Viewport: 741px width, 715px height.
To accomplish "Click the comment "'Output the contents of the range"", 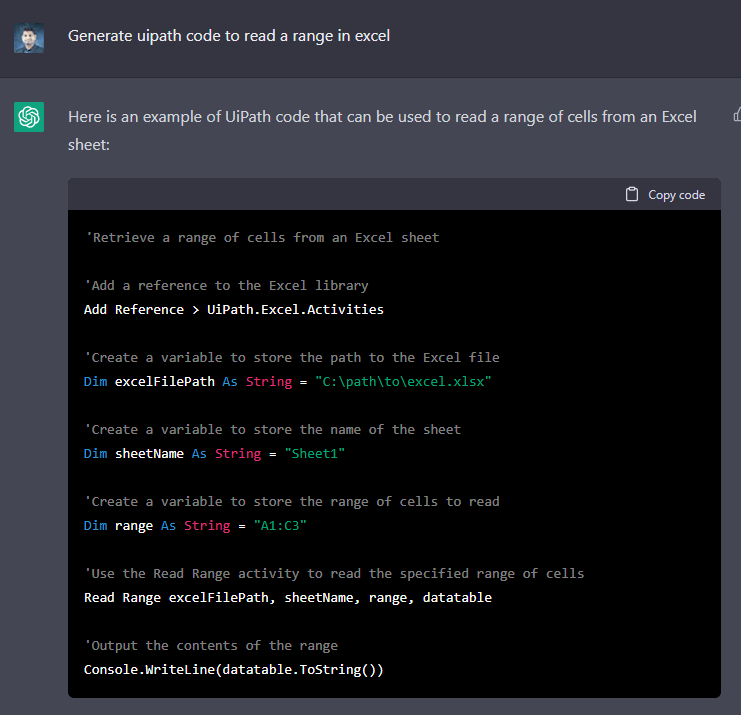I will point(211,646).
